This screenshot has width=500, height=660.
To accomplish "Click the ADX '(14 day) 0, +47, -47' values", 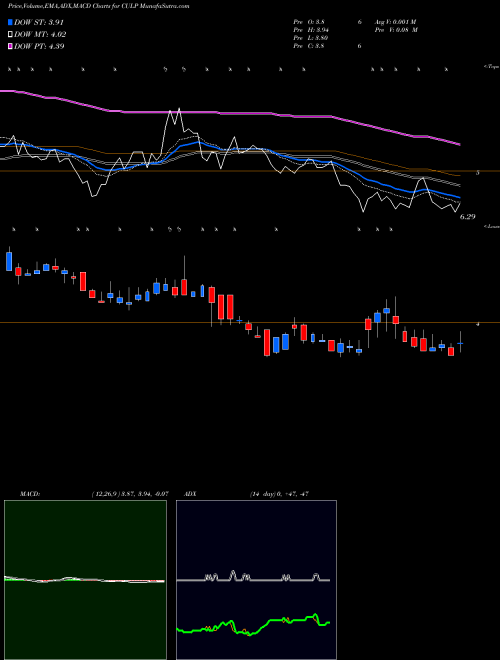I will (x=279, y=494).
